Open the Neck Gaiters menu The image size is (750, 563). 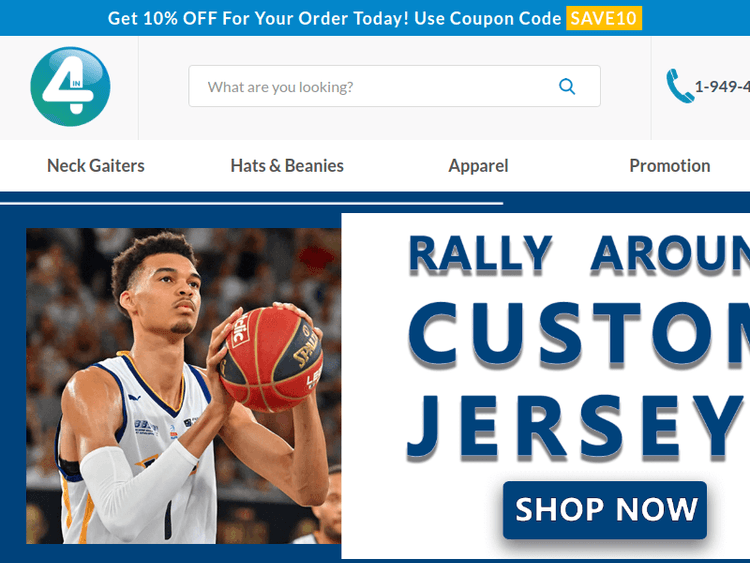(96, 166)
